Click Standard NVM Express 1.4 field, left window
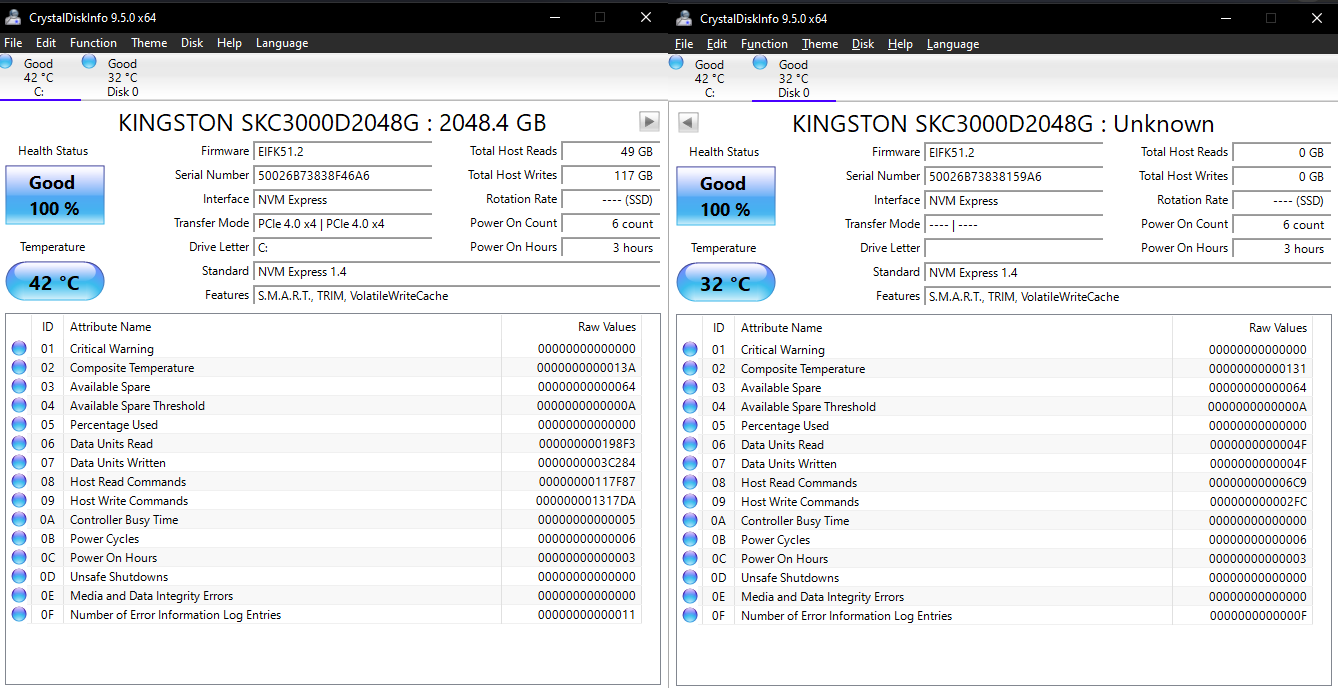Image resolution: width=1338 pixels, height=688 pixels. coord(457,271)
